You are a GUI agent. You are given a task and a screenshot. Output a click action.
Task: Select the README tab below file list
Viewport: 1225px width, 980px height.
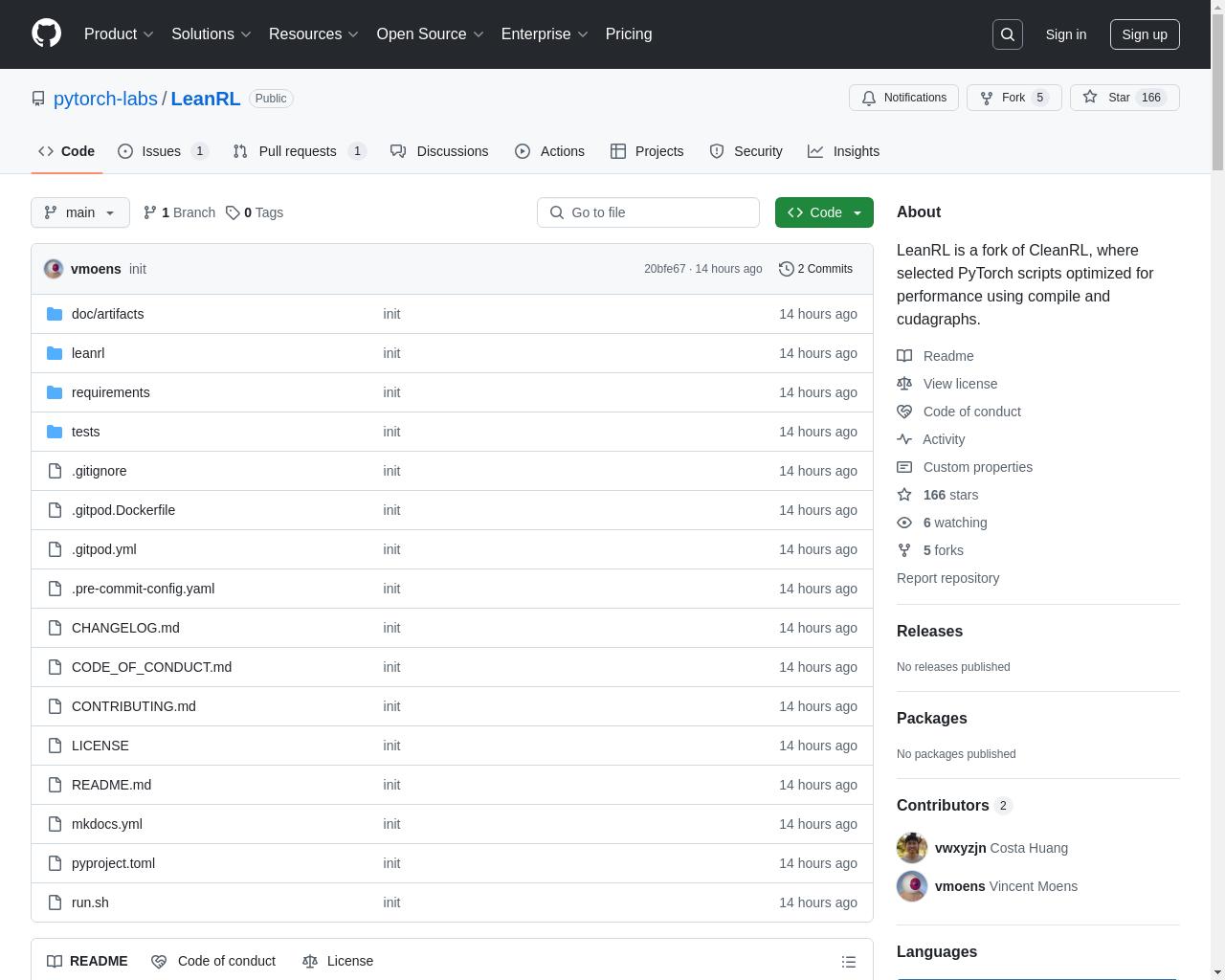point(87,961)
